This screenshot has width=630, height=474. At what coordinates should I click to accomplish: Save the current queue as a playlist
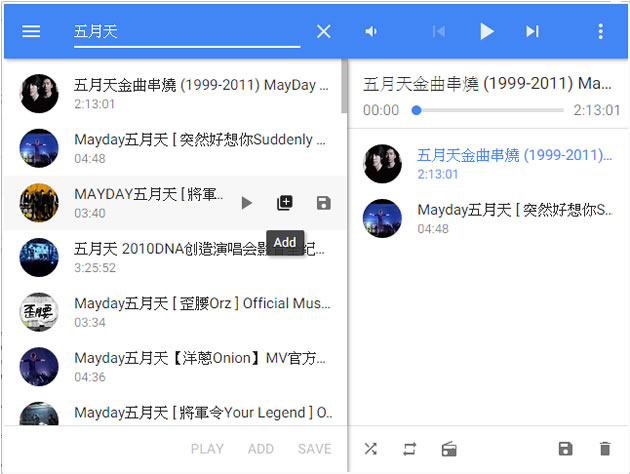coord(565,449)
